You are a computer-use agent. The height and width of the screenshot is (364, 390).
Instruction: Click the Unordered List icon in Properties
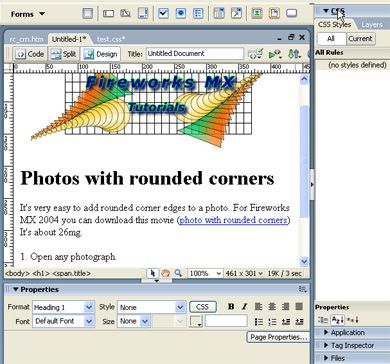click(x=259, y=322)
